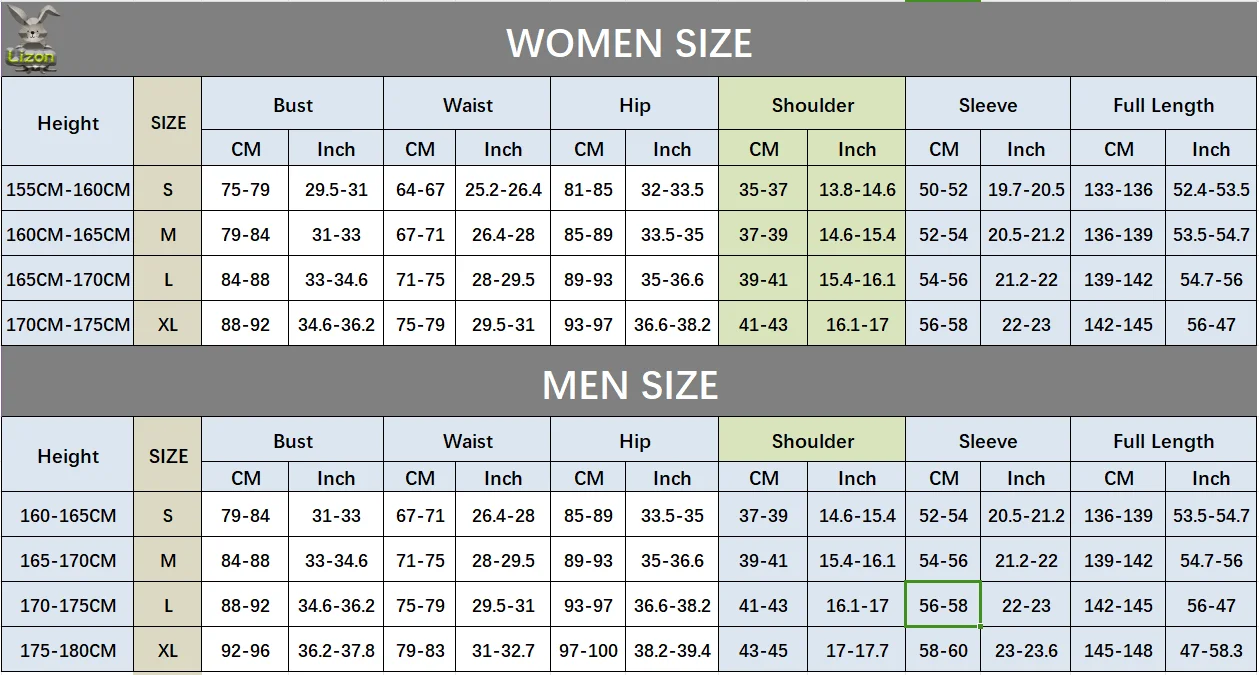Click the women's Waist column header
Viewport: 1259px width, 675px height.
click(467, 105)
